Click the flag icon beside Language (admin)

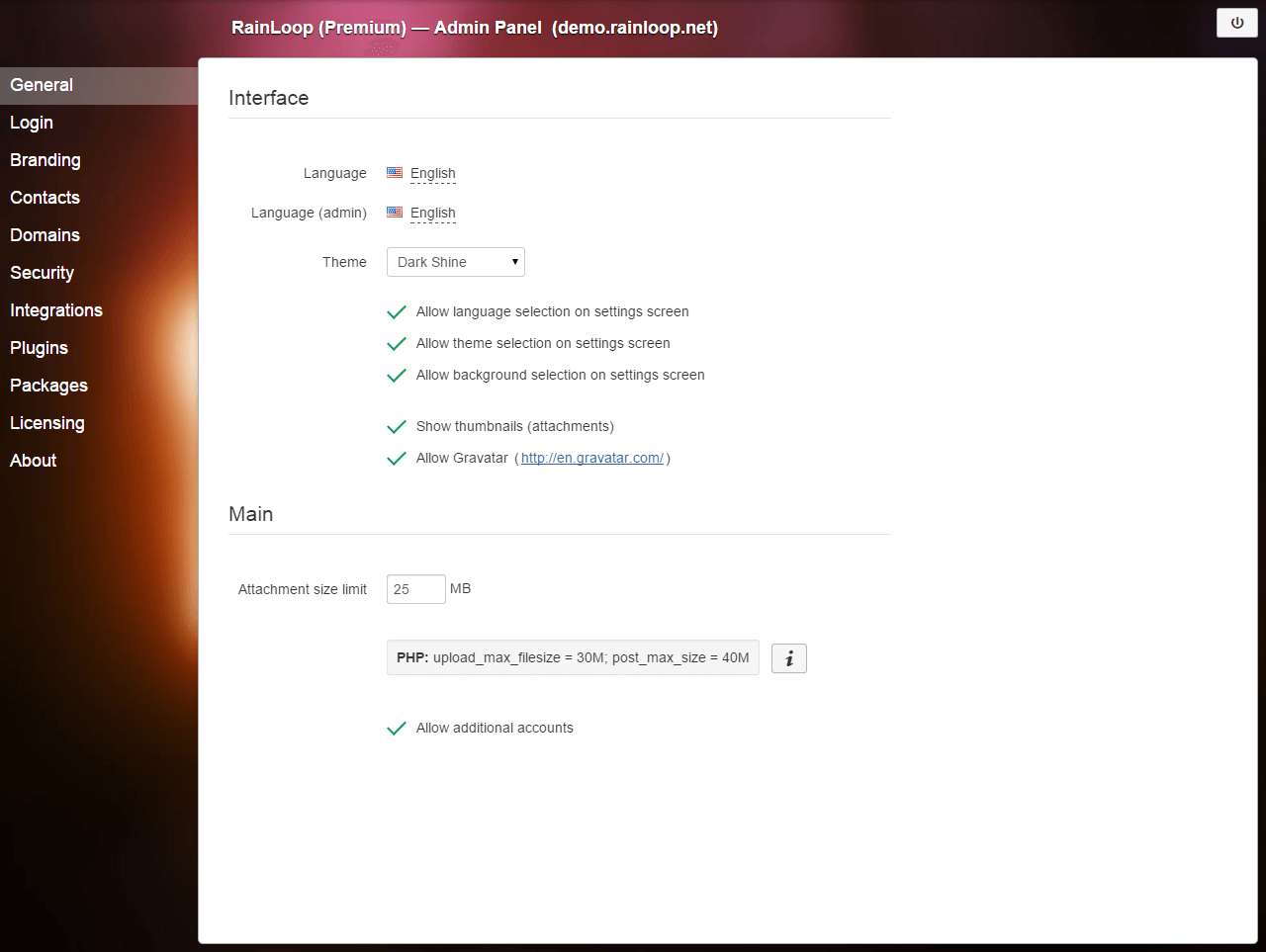pos(395,213)
